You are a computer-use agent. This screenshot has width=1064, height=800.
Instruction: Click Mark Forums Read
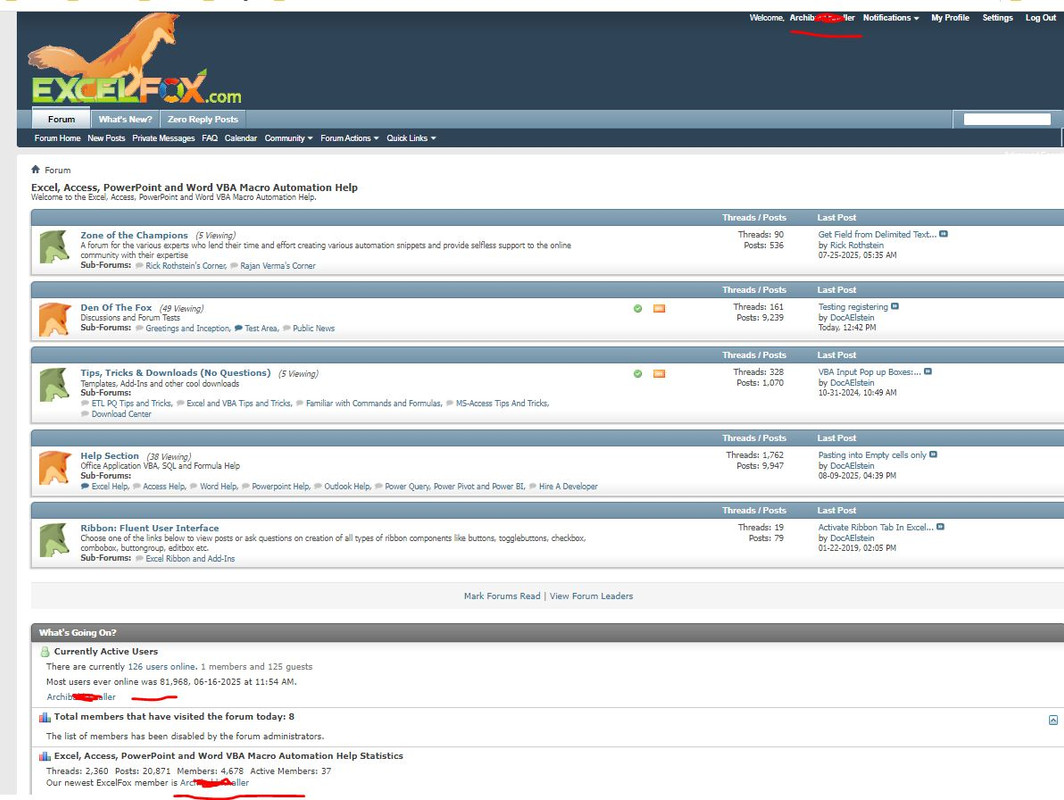click(x=502, y=596)
